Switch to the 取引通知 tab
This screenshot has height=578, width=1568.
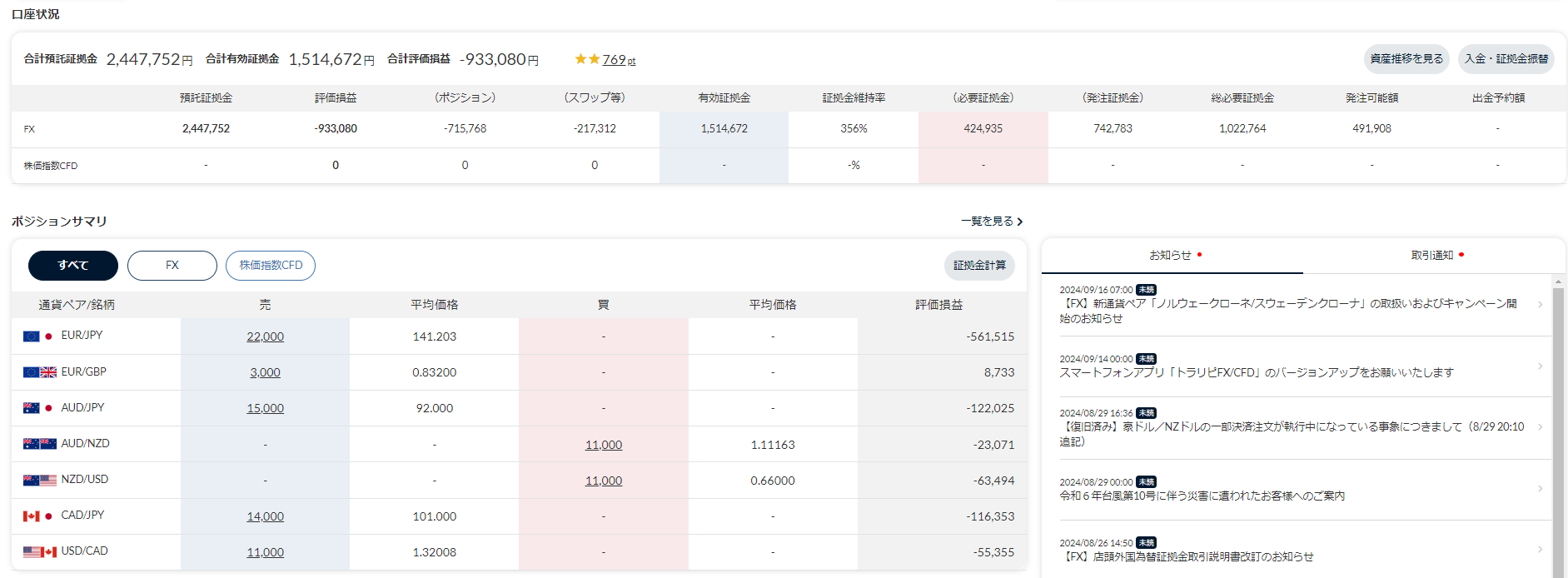point(1433,256)
